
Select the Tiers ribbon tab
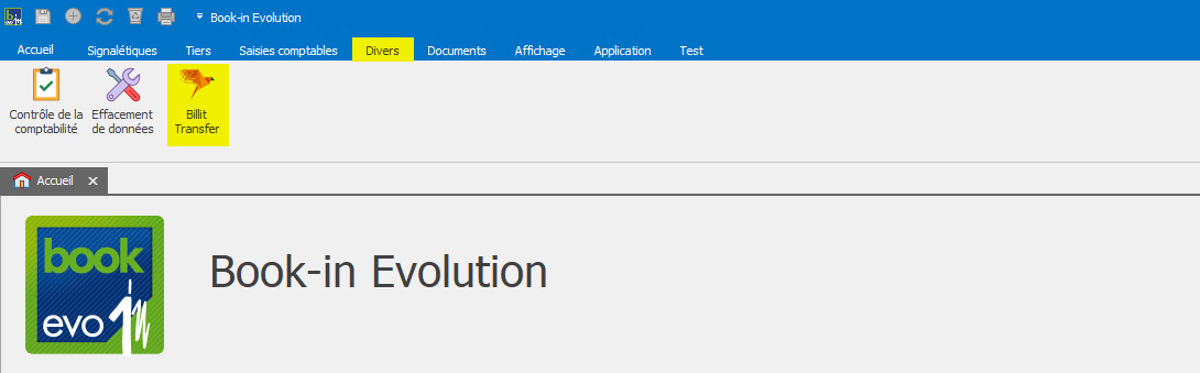198,50
